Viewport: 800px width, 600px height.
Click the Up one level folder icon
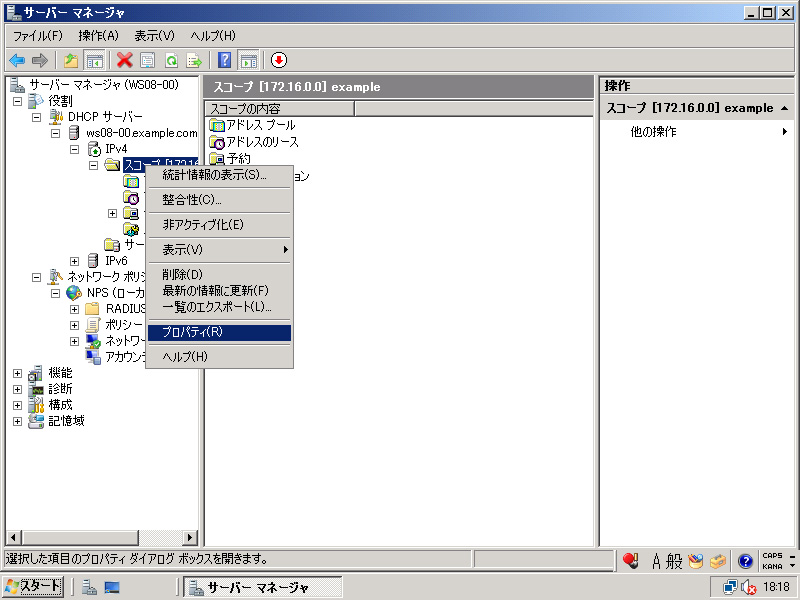point(71,60)
